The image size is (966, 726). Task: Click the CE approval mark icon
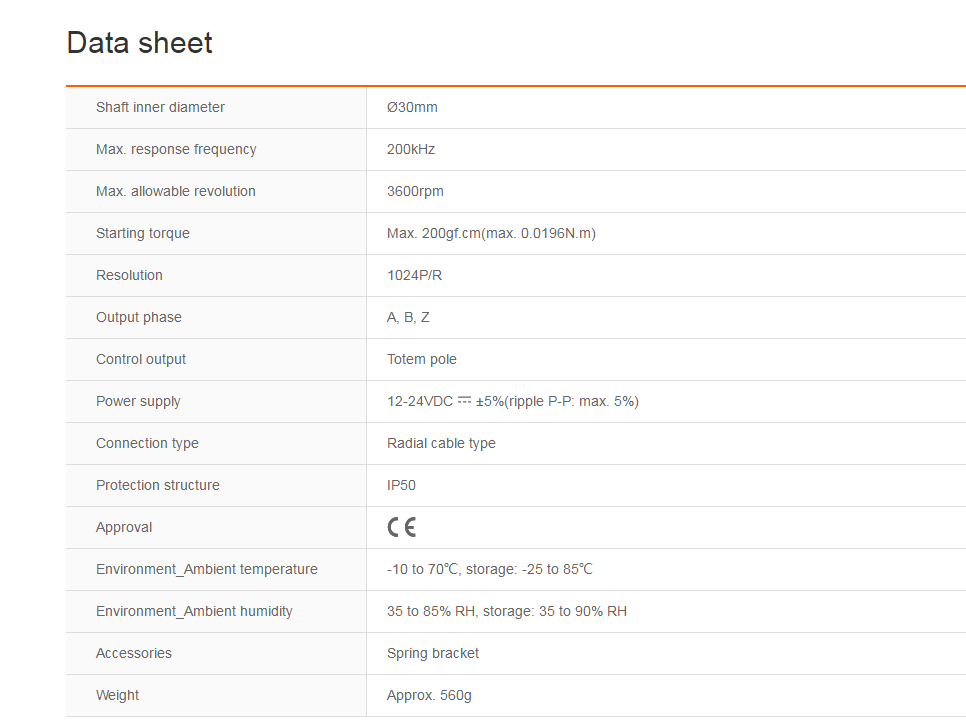pos(402,527)
